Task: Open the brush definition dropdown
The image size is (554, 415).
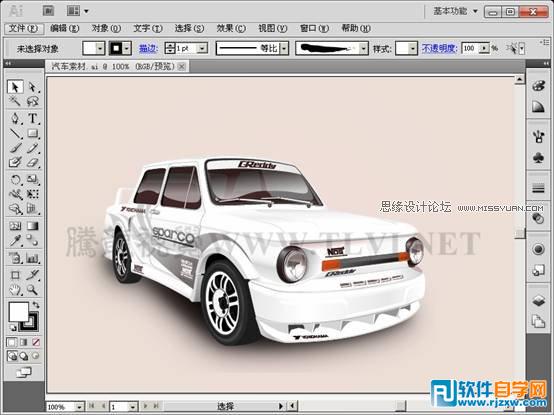Action: [x=364, y=48]
